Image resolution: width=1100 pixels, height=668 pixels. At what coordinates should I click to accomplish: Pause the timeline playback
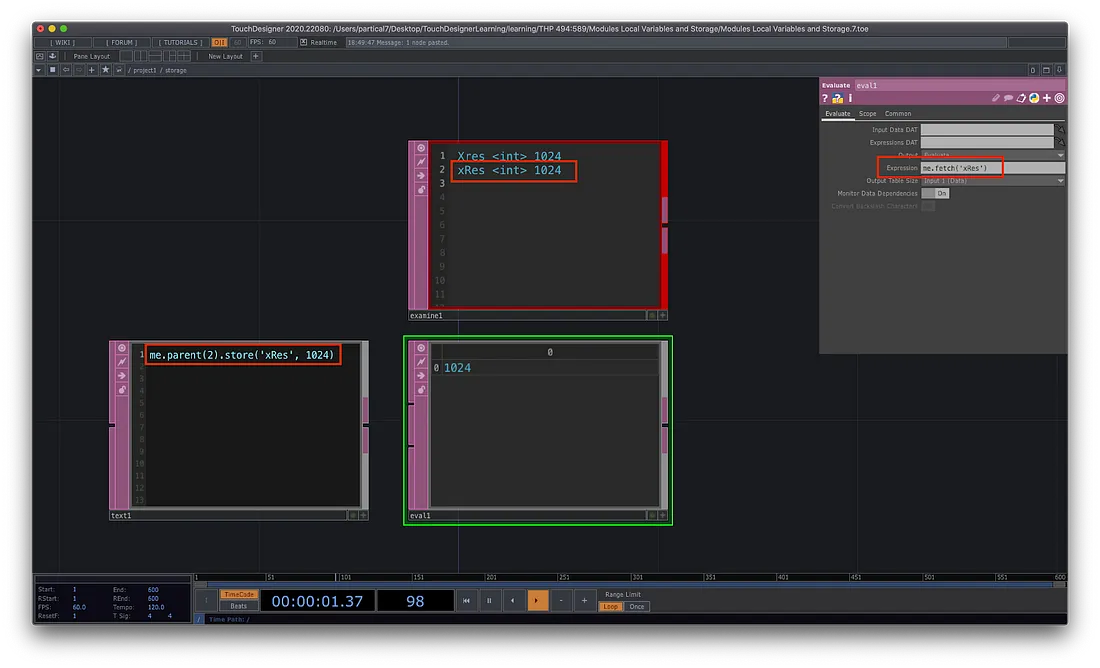coord(490,601)
